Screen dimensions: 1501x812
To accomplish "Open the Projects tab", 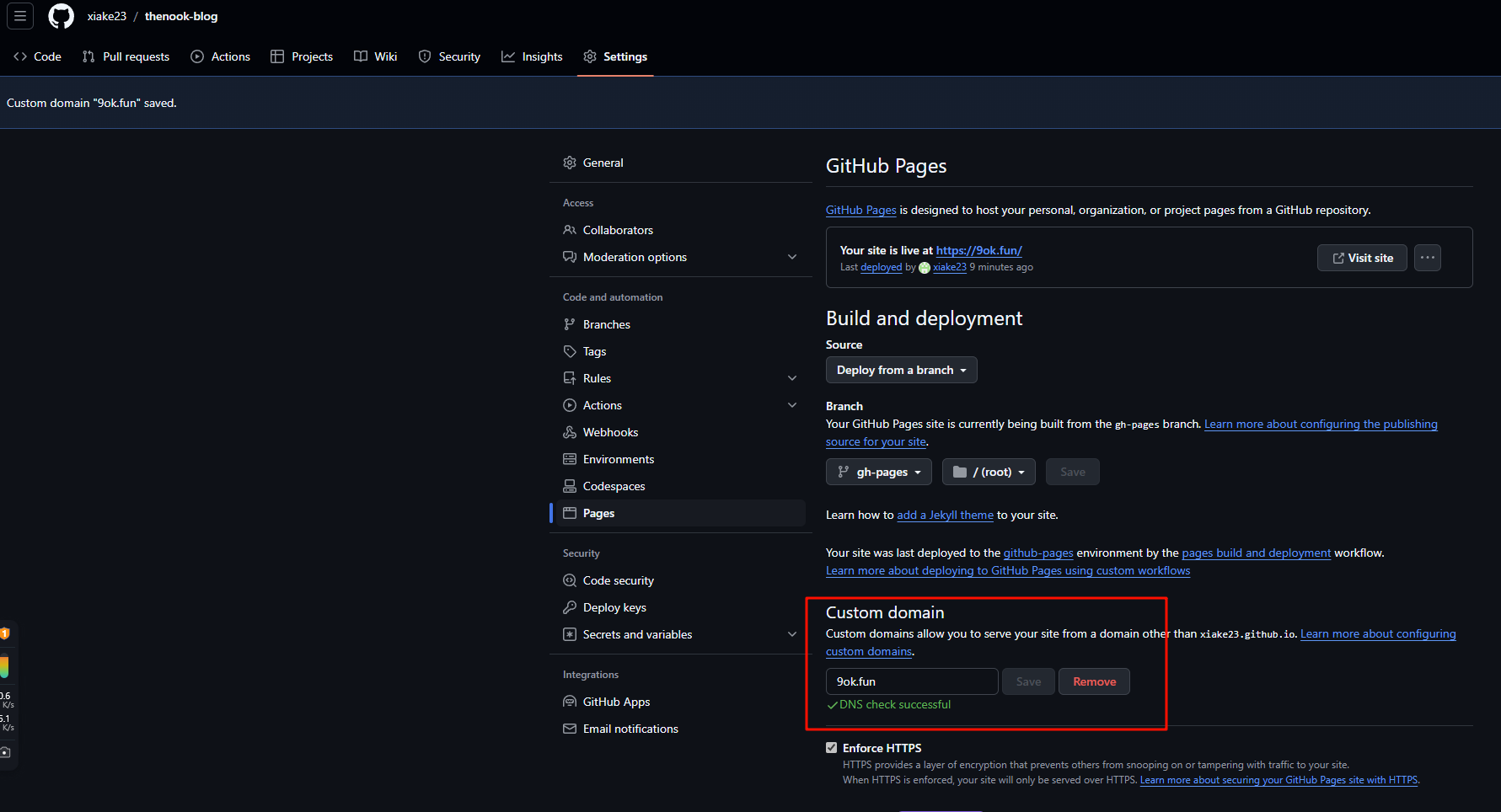I will pyautogui.click(x=302, y=56).
